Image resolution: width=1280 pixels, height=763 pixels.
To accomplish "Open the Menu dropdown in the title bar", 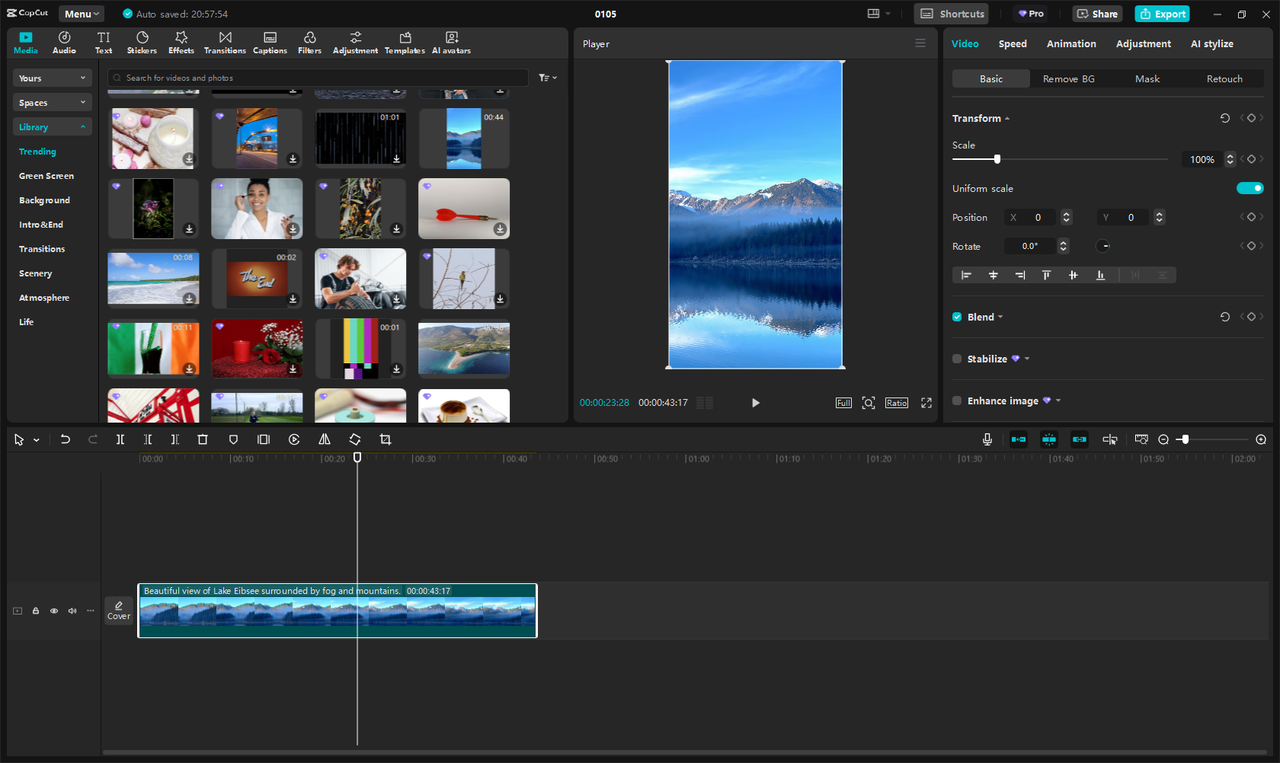I will pos(81,13).
